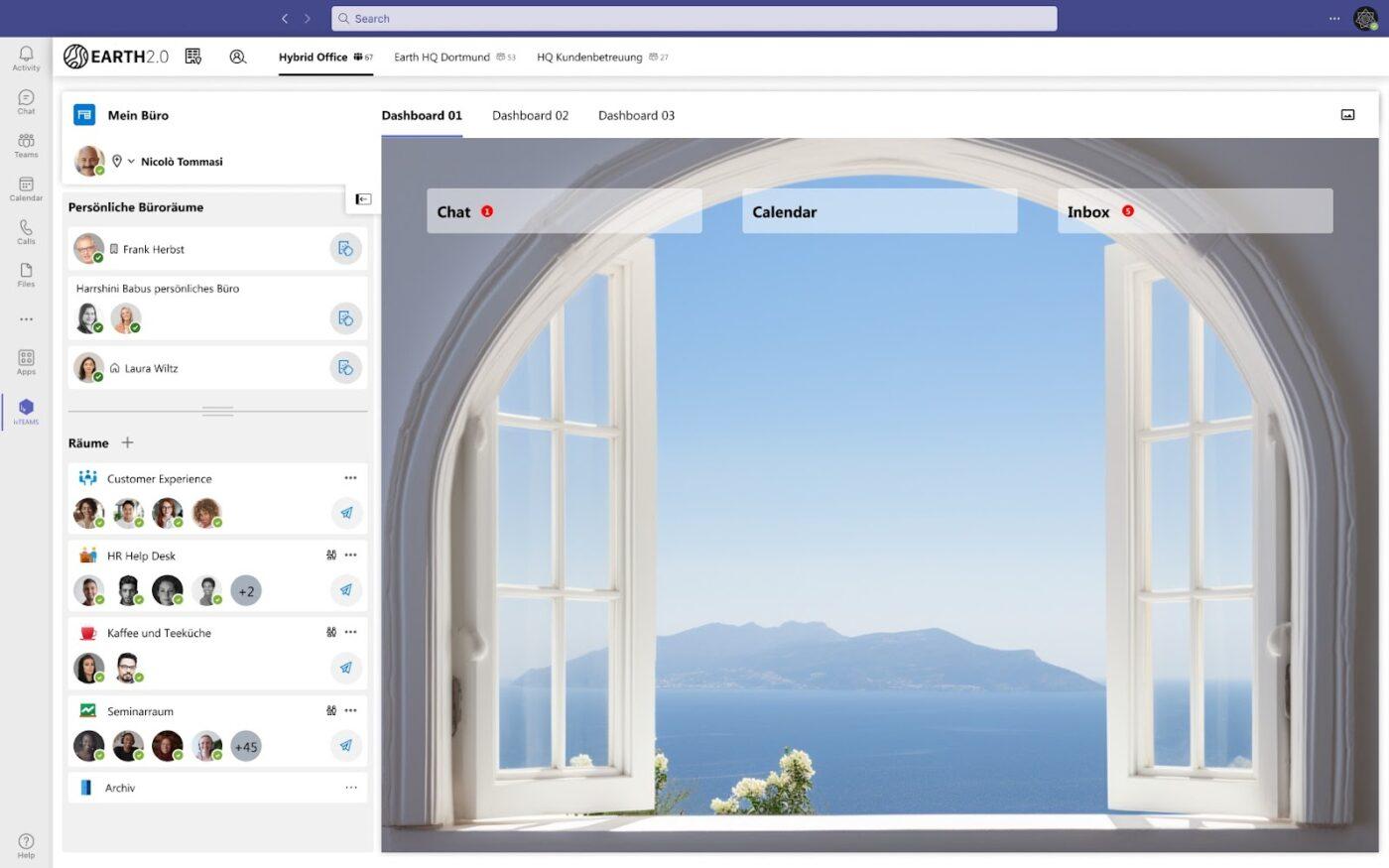Join the HR Help Desk room
1389x868 pixels.
pos(345,590)
